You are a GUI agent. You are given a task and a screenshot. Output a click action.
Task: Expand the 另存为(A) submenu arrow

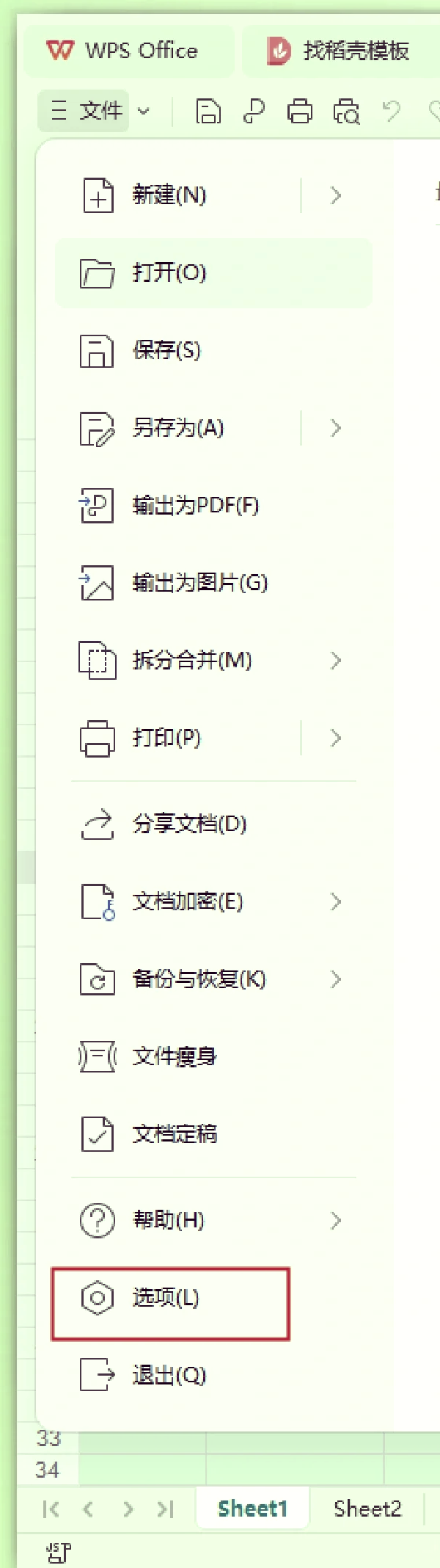coord(335,428)
